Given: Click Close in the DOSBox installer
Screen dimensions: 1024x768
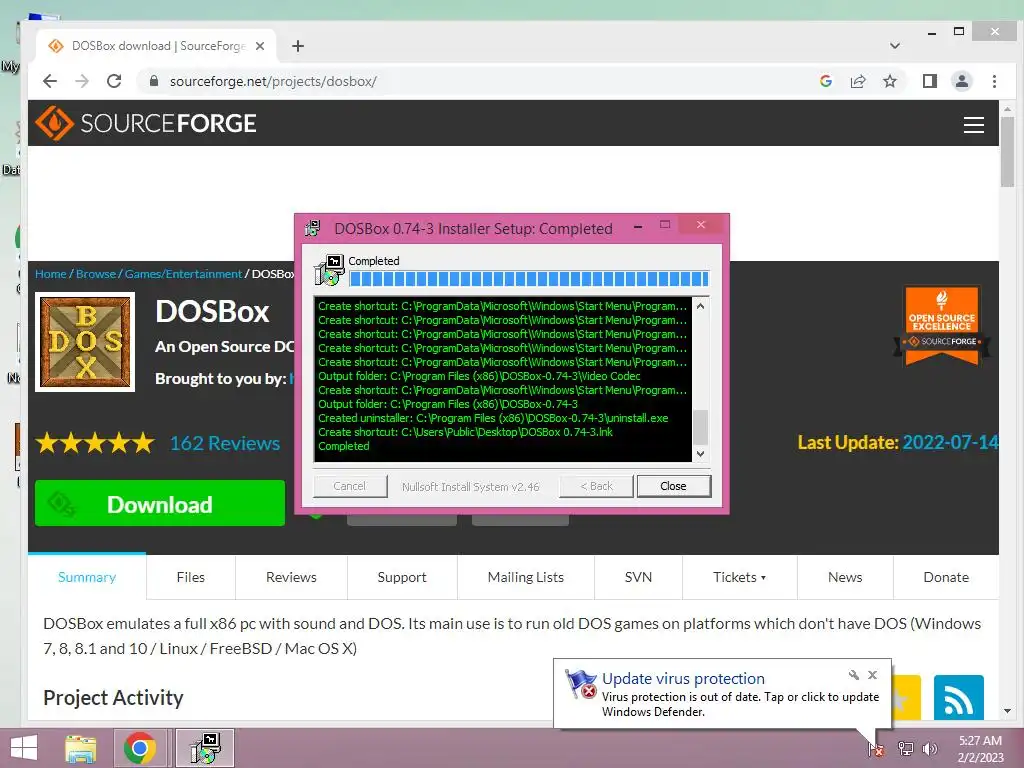Looking at the screenshot, I should pyautogui.click(x=673, y=486).
